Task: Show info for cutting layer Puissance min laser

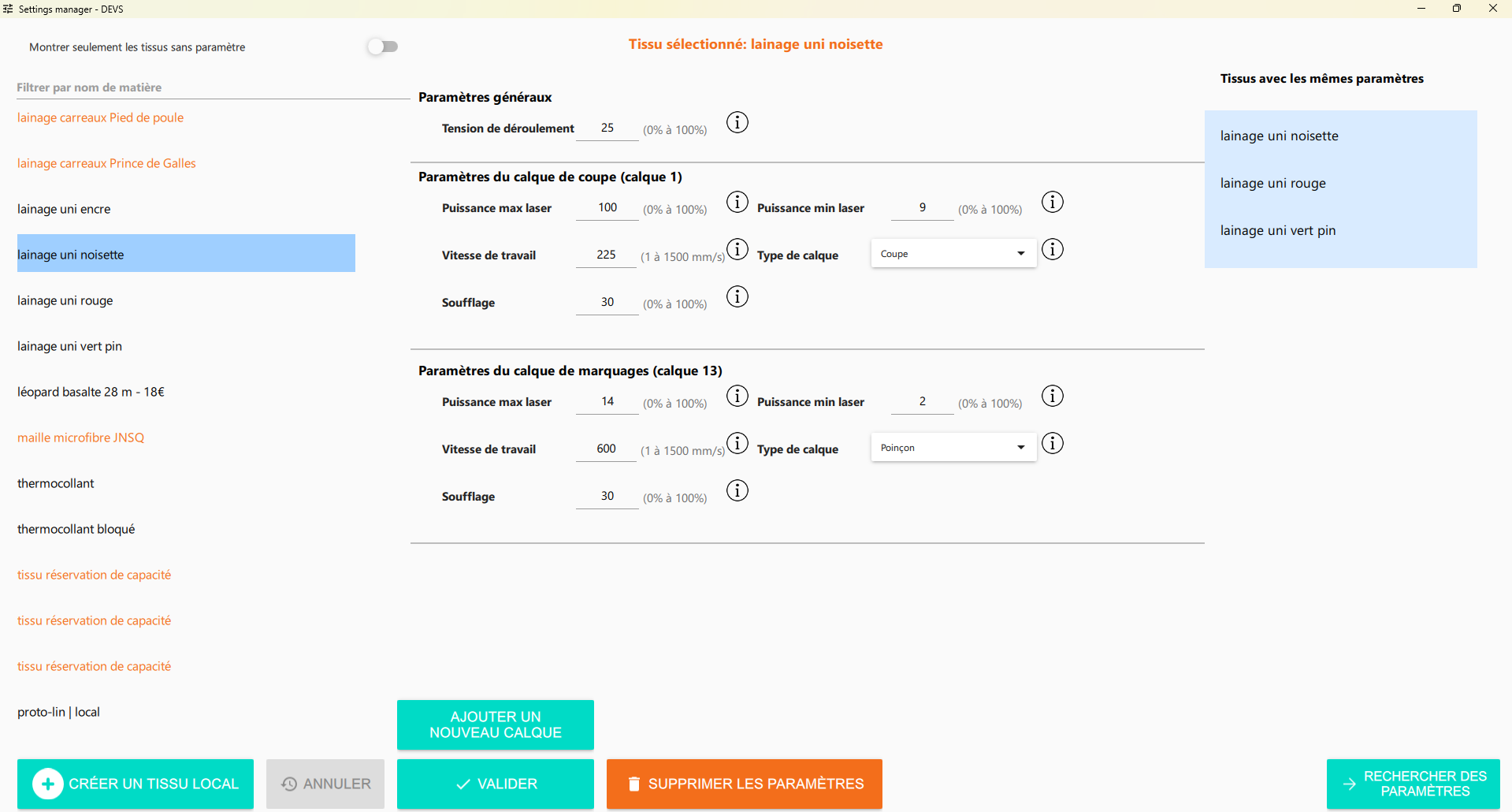Action: (x=1052, y=203)
